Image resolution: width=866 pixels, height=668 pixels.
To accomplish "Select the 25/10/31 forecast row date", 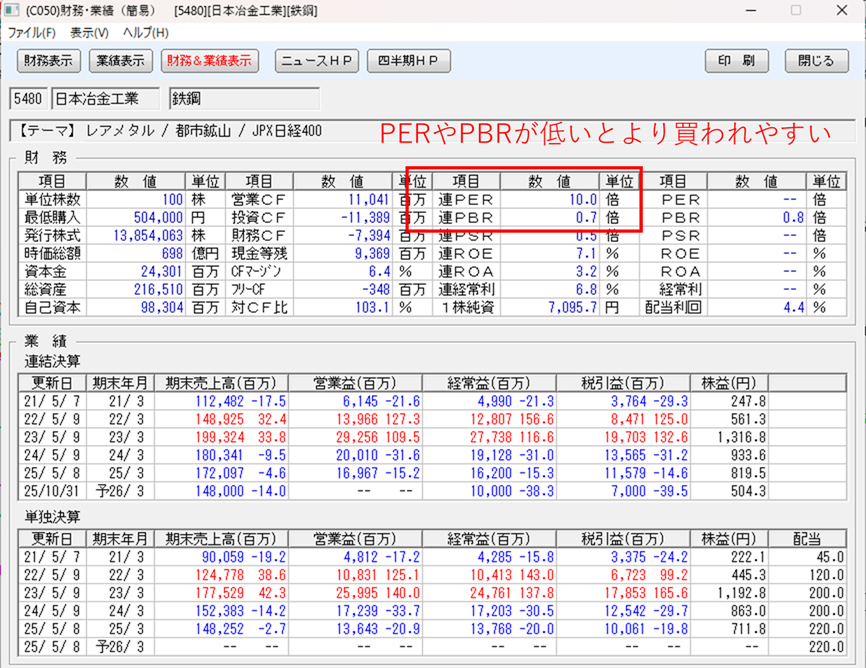I will point(47,491).
